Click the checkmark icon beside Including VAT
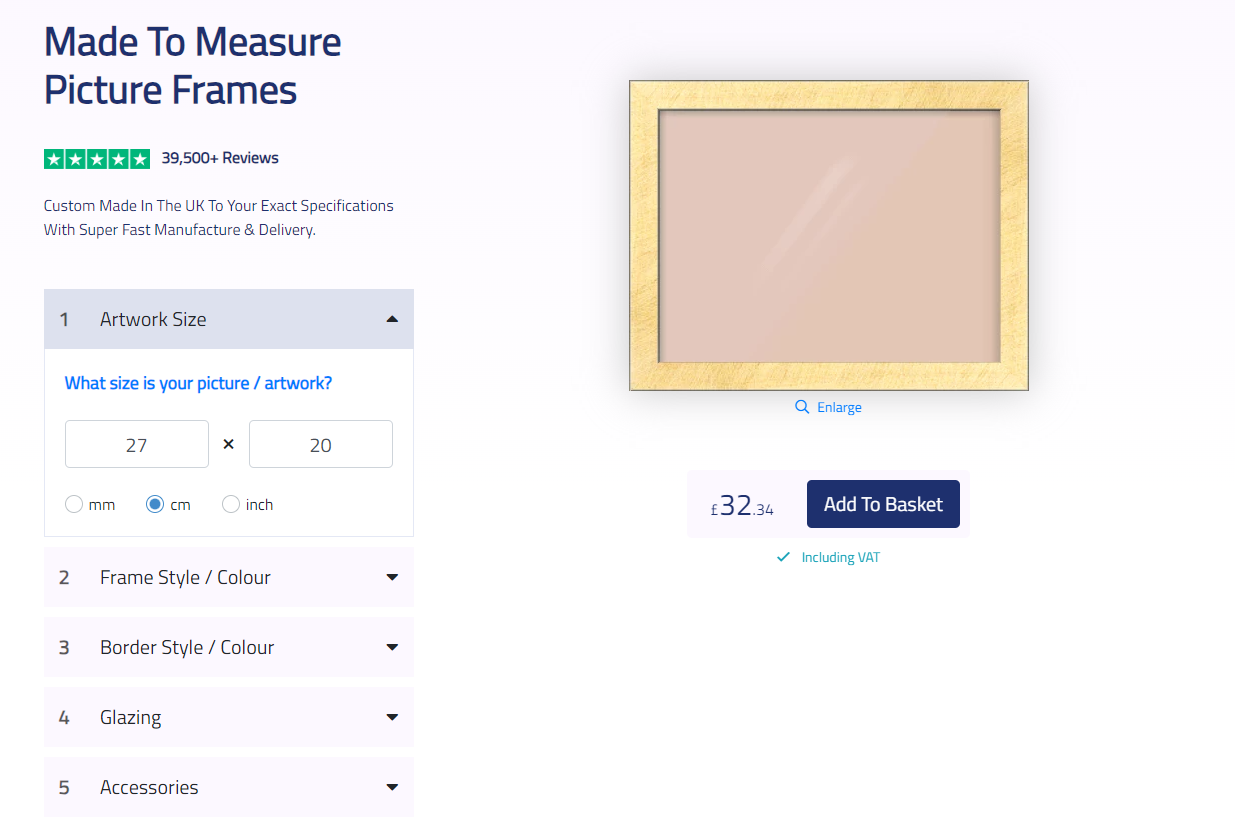This screenshot has width=1235, height=817. [x=784, y=557]
